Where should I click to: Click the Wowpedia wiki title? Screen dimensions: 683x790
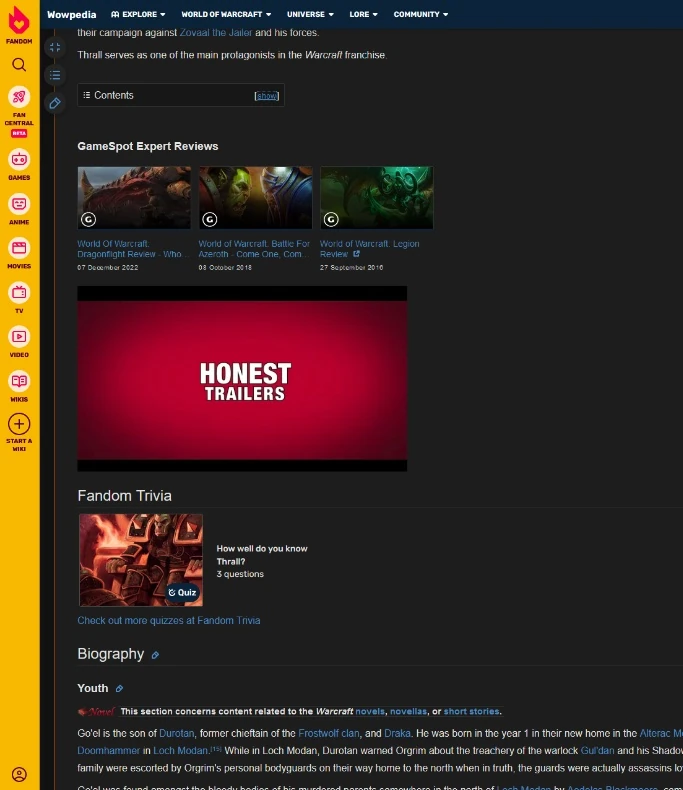coord(72,15)
